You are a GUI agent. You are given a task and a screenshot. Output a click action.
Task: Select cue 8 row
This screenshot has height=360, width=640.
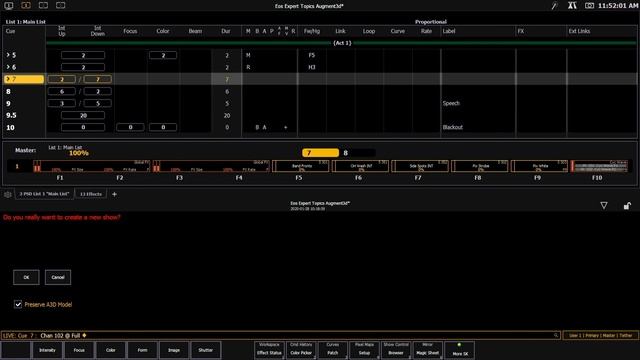pyautogui.click(x=320, y=91)
